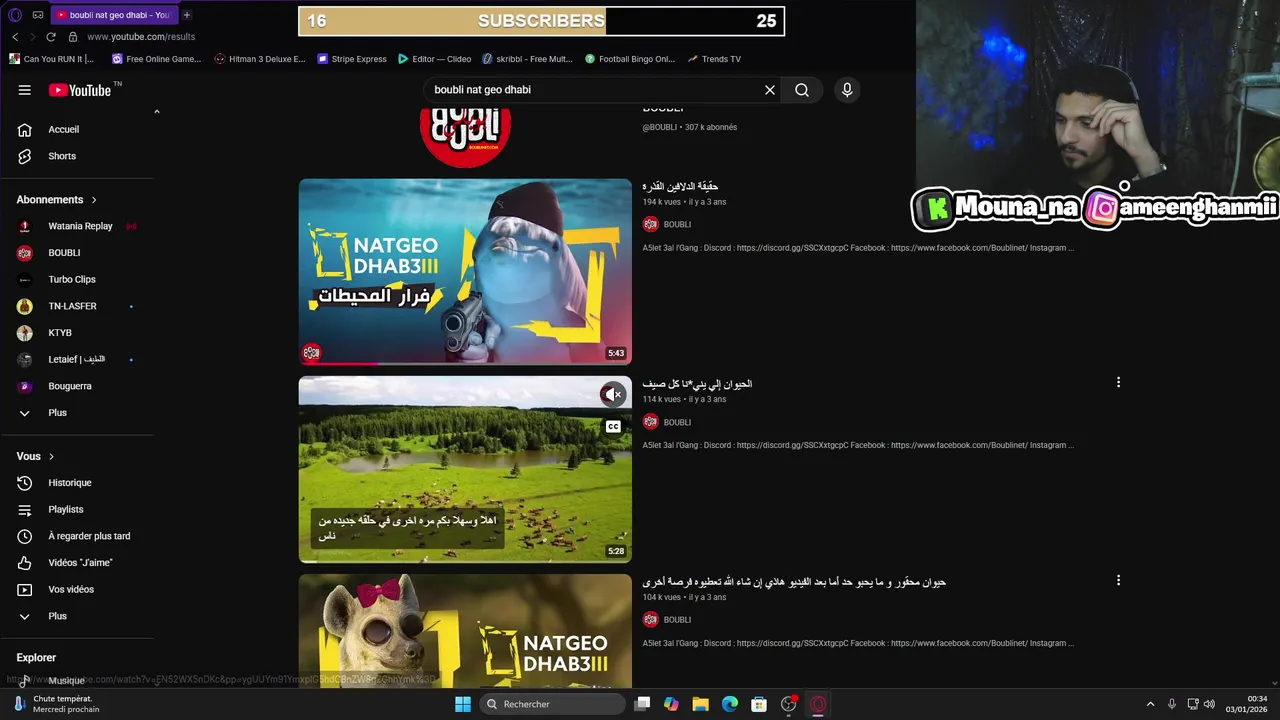Clear the search box with X

pos(770,90)
